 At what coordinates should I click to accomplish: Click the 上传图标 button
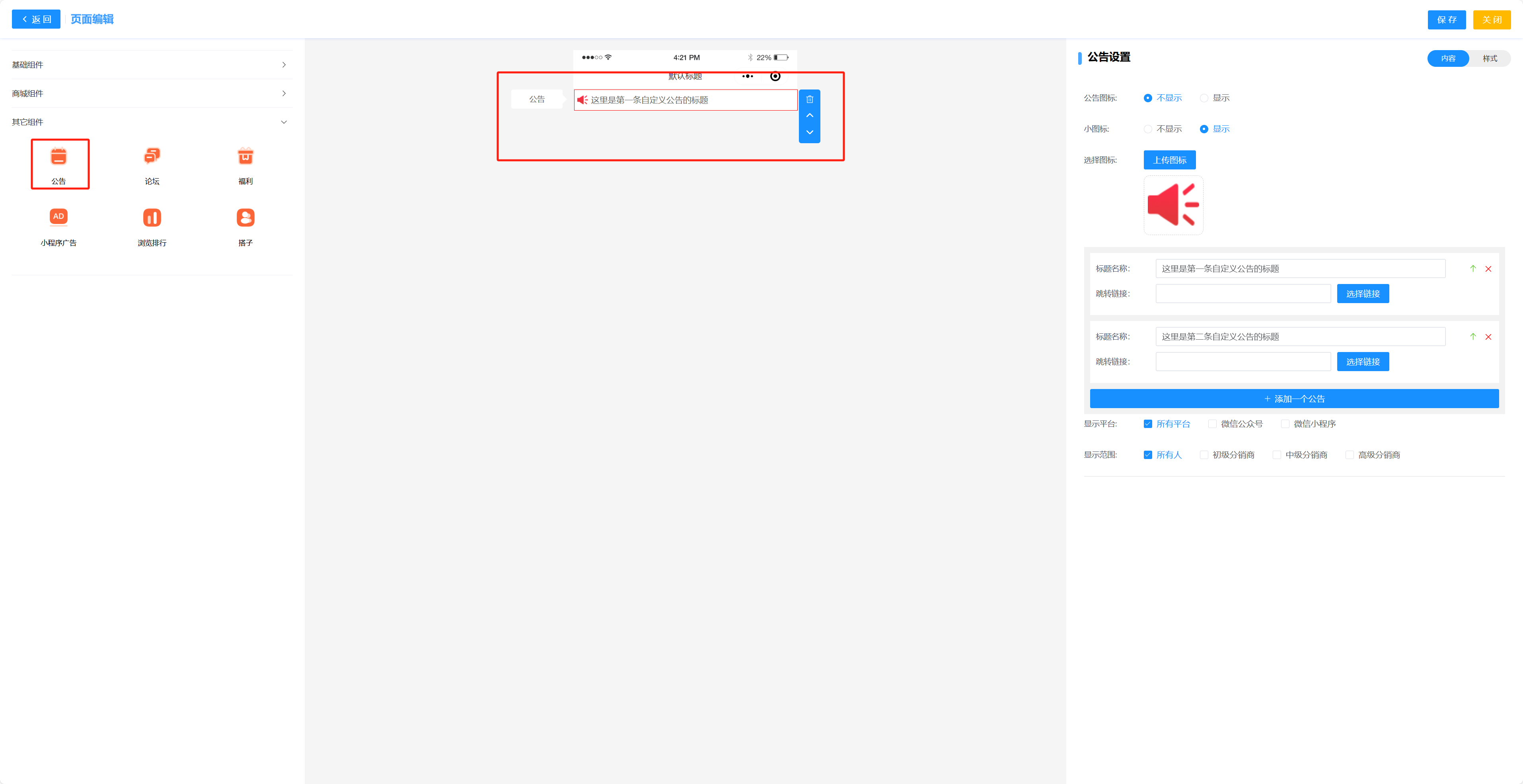(1169, 160)
